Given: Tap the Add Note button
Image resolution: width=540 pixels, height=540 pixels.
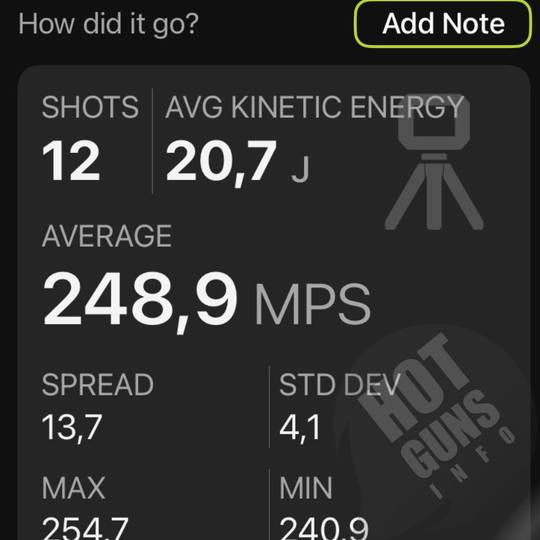Looking at the screenshot, I should click(x=443, y=24).
